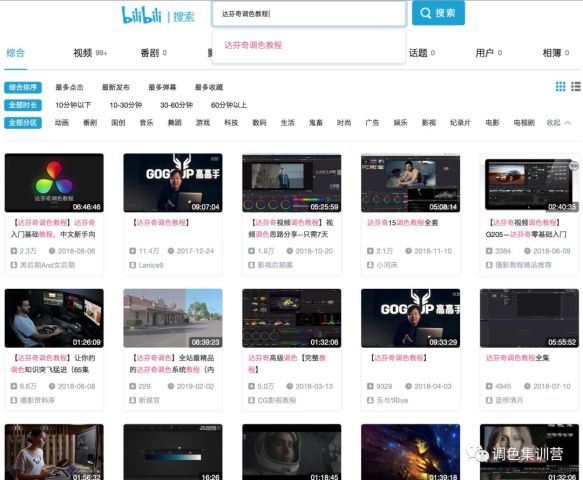583x480 pixels.
Task: Choose suggestion 达芬奇调色教程 from dropdown
Action: click(x=253, y=45)
